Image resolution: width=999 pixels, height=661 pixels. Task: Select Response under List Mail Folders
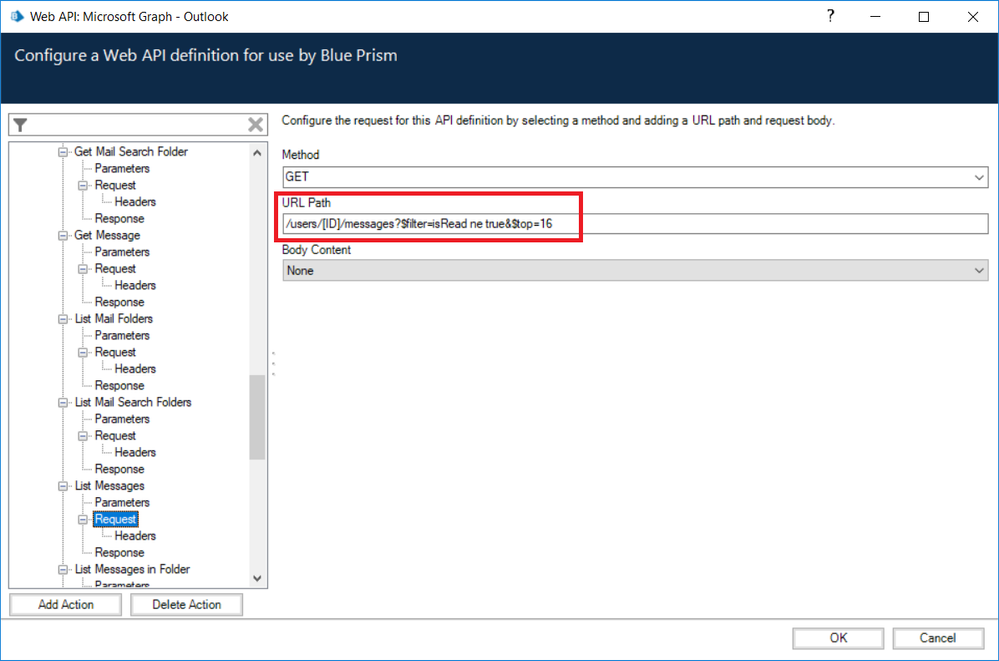[x=119, y=386]
